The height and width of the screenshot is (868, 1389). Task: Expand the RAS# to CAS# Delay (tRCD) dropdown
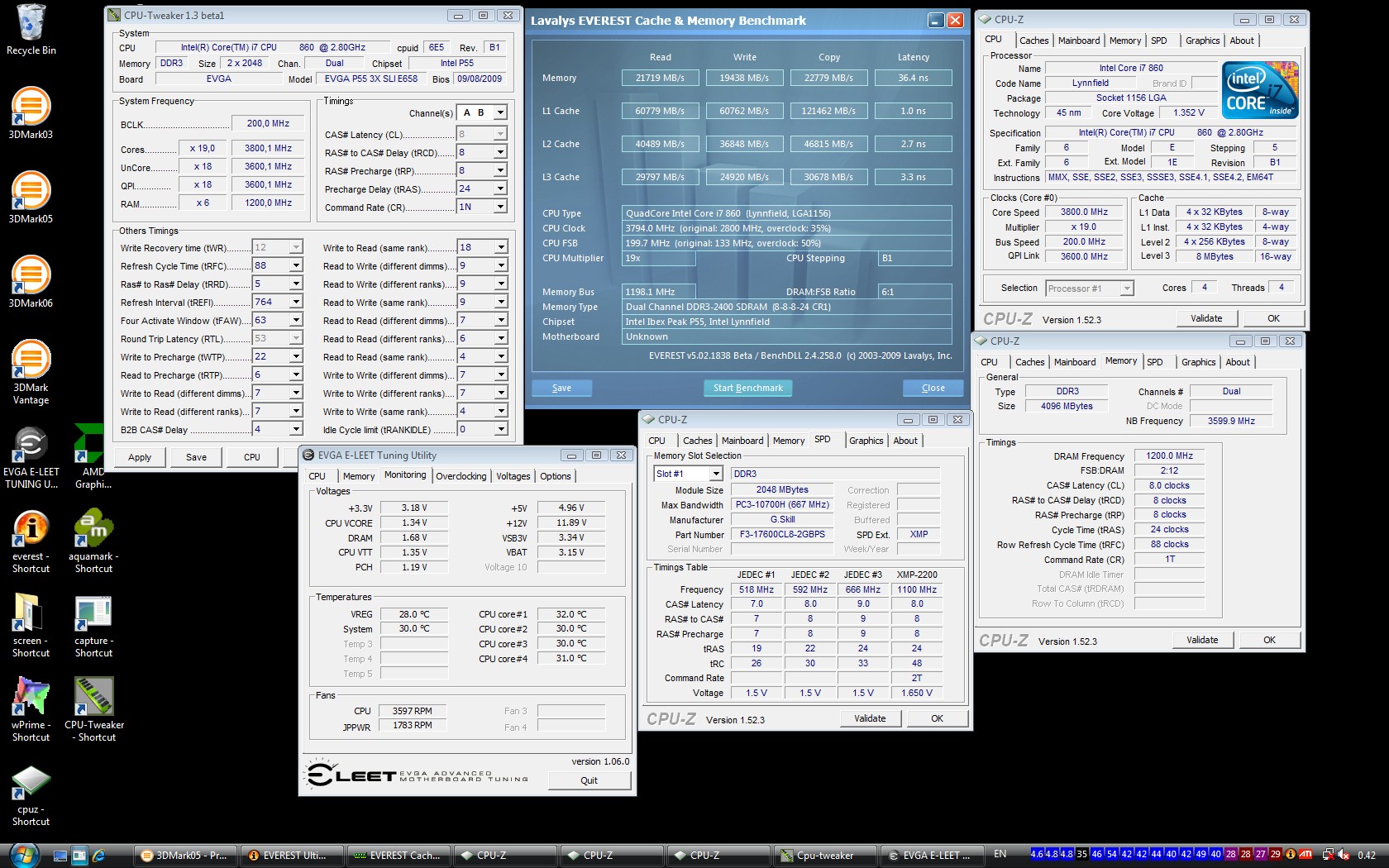(x=500, y=152)
